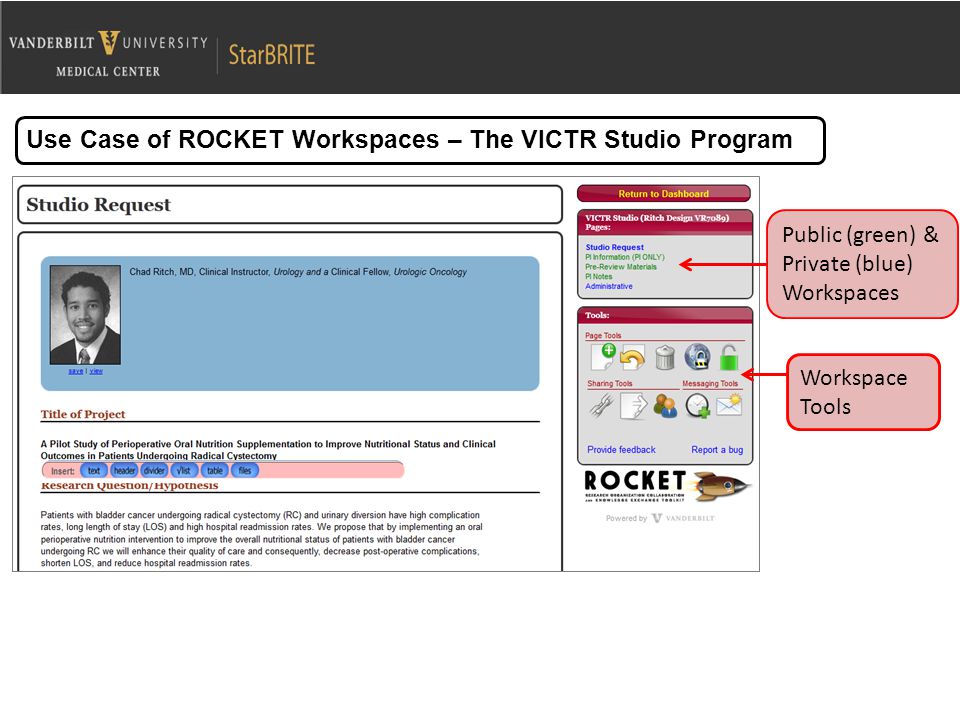Click the 'Chad Ritch, MD, Clinical Instructor' text
The image size is (960, 720).
199,272
